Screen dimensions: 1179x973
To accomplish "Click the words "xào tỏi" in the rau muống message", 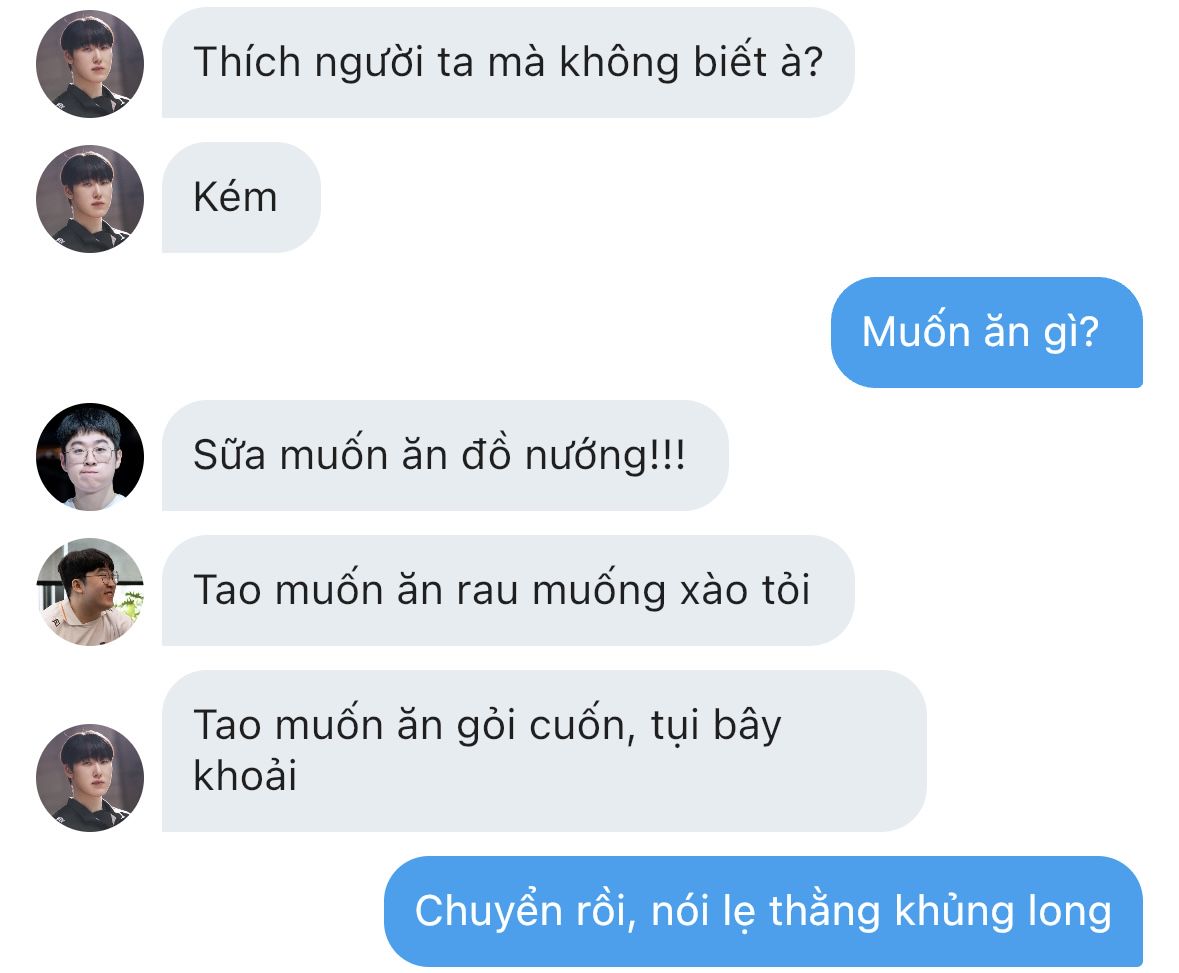I will [745, 590].
